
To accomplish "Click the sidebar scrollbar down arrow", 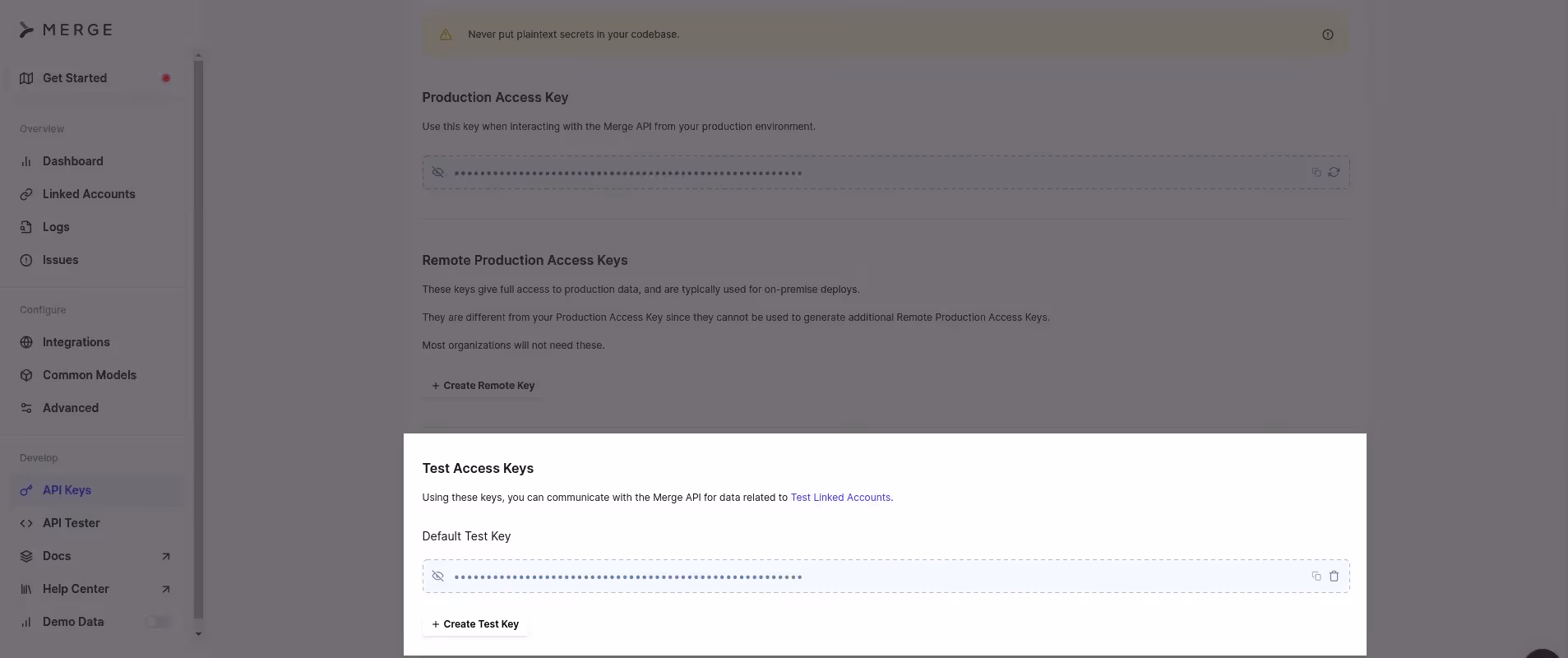I will 198,634.
